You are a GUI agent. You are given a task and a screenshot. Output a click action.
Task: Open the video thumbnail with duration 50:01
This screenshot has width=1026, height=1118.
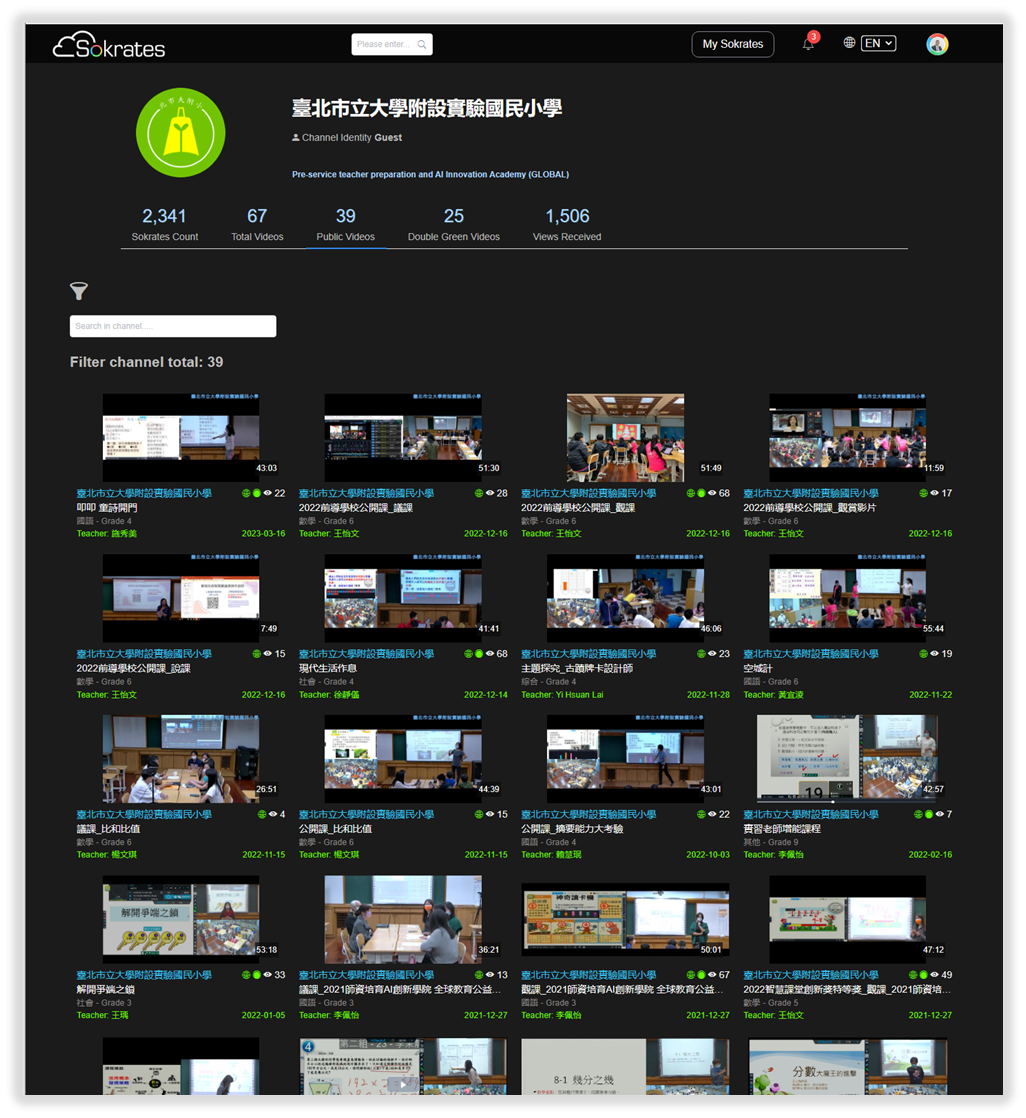pos(625,920)
